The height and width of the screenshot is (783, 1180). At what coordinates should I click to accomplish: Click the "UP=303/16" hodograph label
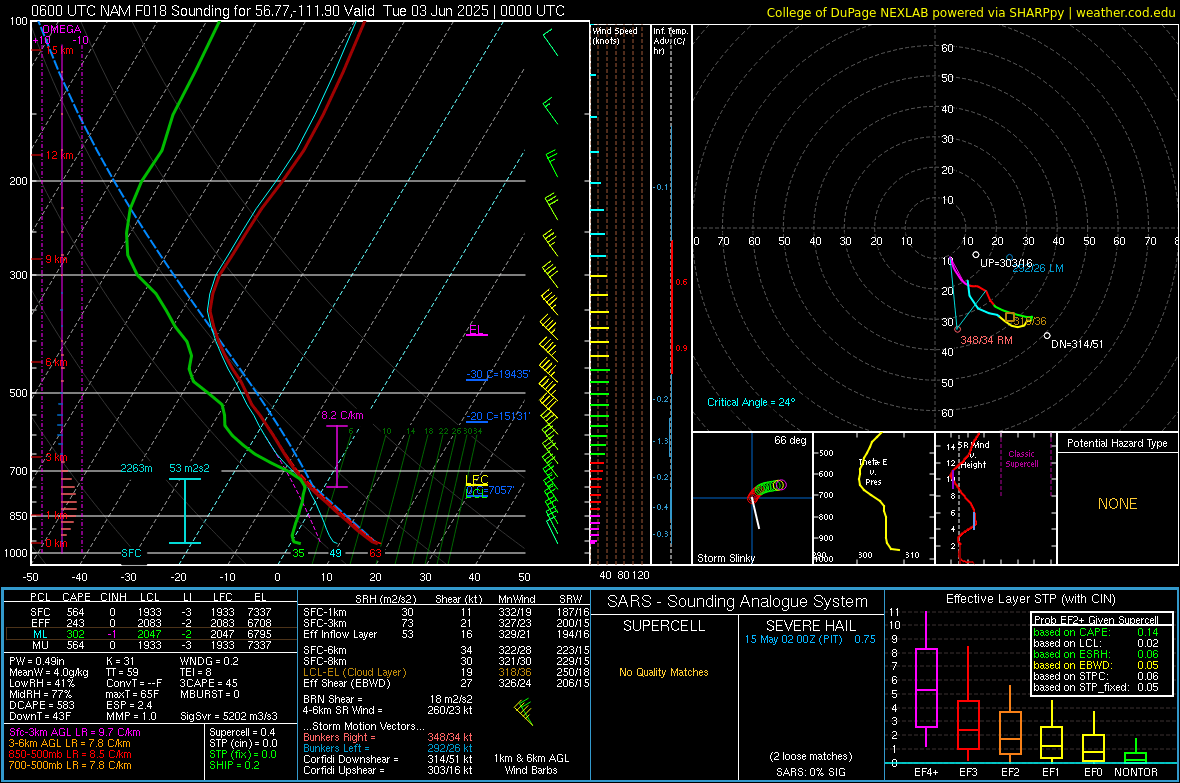1006,264
